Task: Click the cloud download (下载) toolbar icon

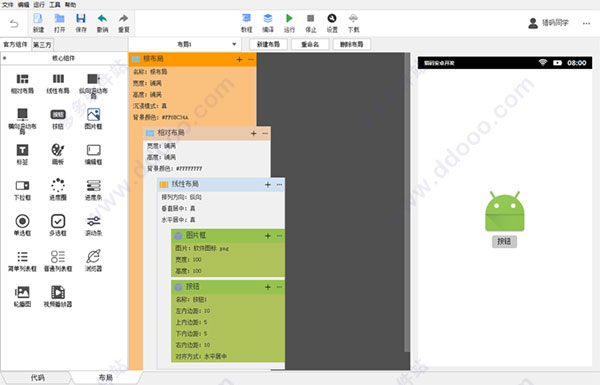Action: pos(353,18)
